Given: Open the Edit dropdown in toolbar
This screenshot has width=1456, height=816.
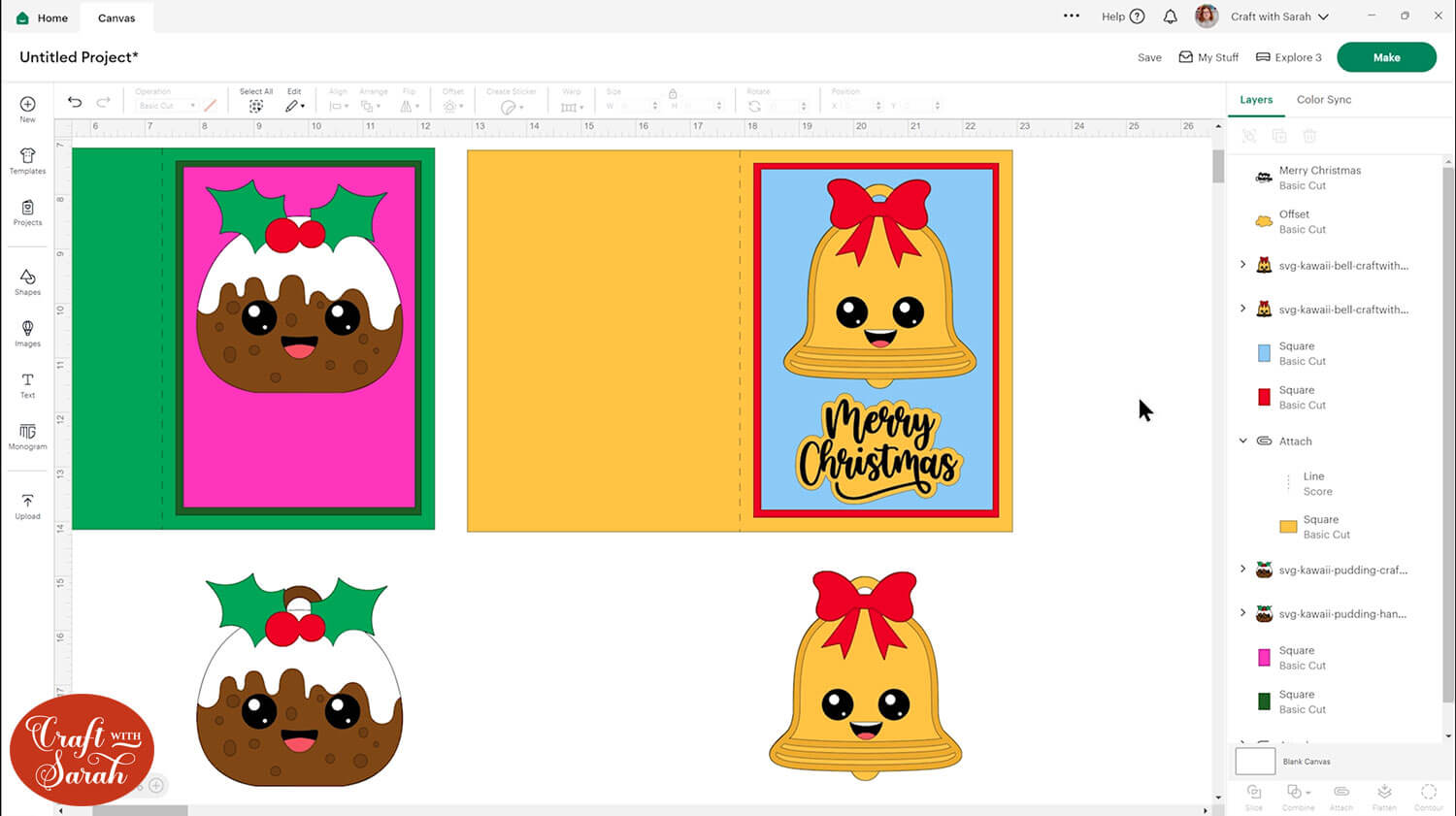Looking at the screenshot, I should (294, 106).
